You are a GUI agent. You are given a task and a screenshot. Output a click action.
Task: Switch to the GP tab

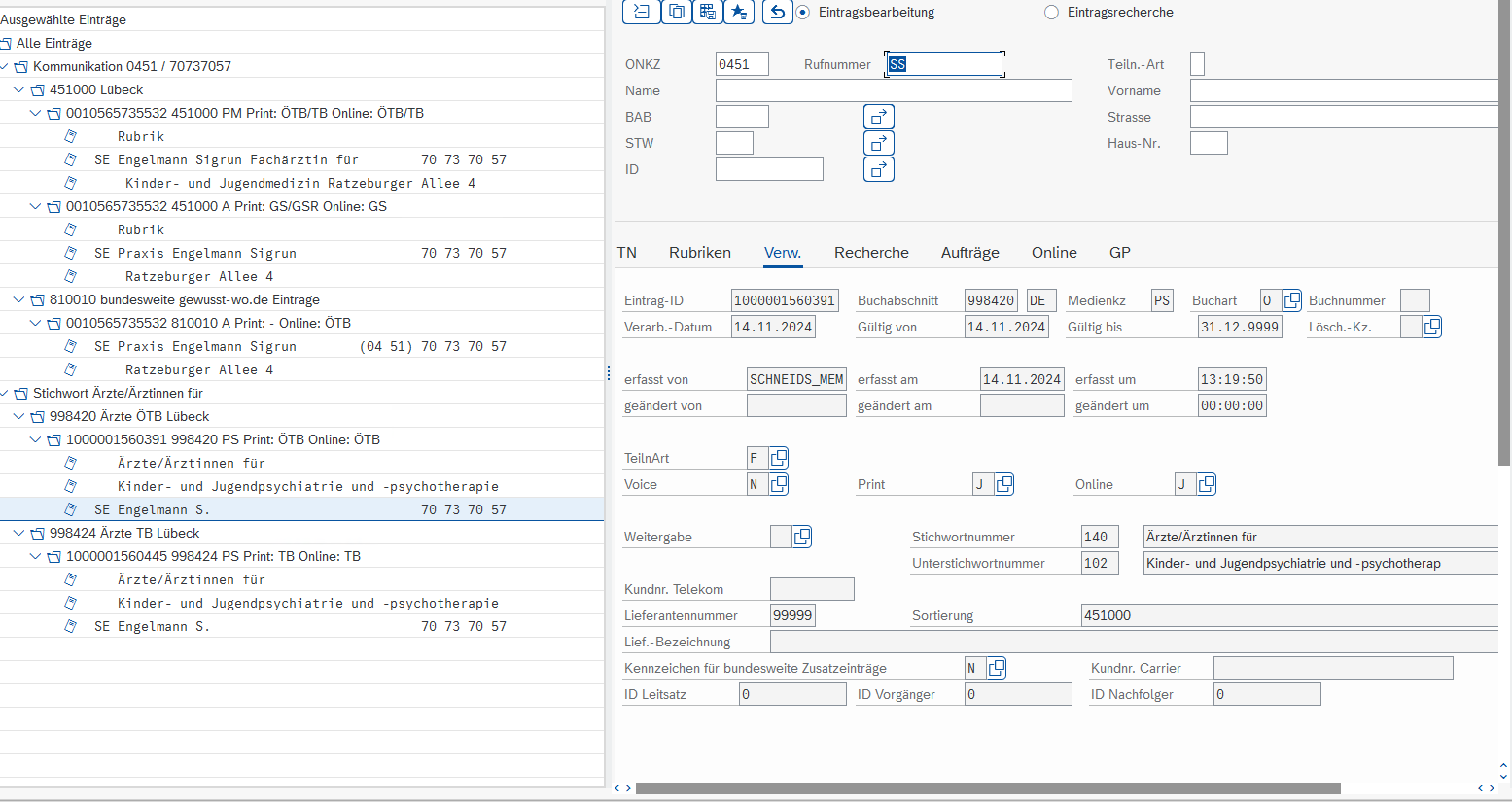click(x=1120, y=253)
